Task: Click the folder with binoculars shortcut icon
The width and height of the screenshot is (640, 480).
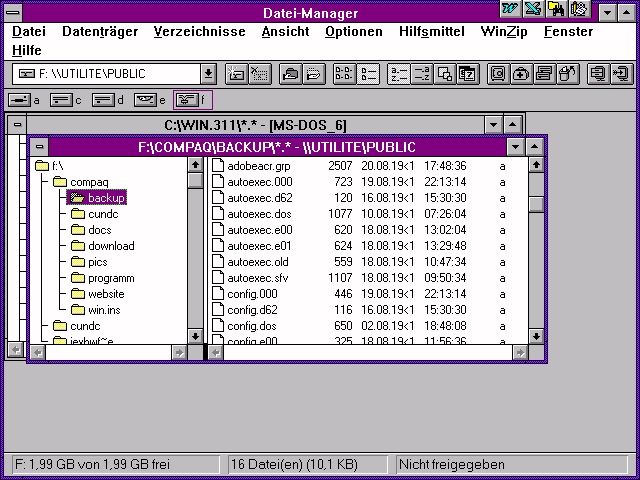Action: click(x=556, y=9)
